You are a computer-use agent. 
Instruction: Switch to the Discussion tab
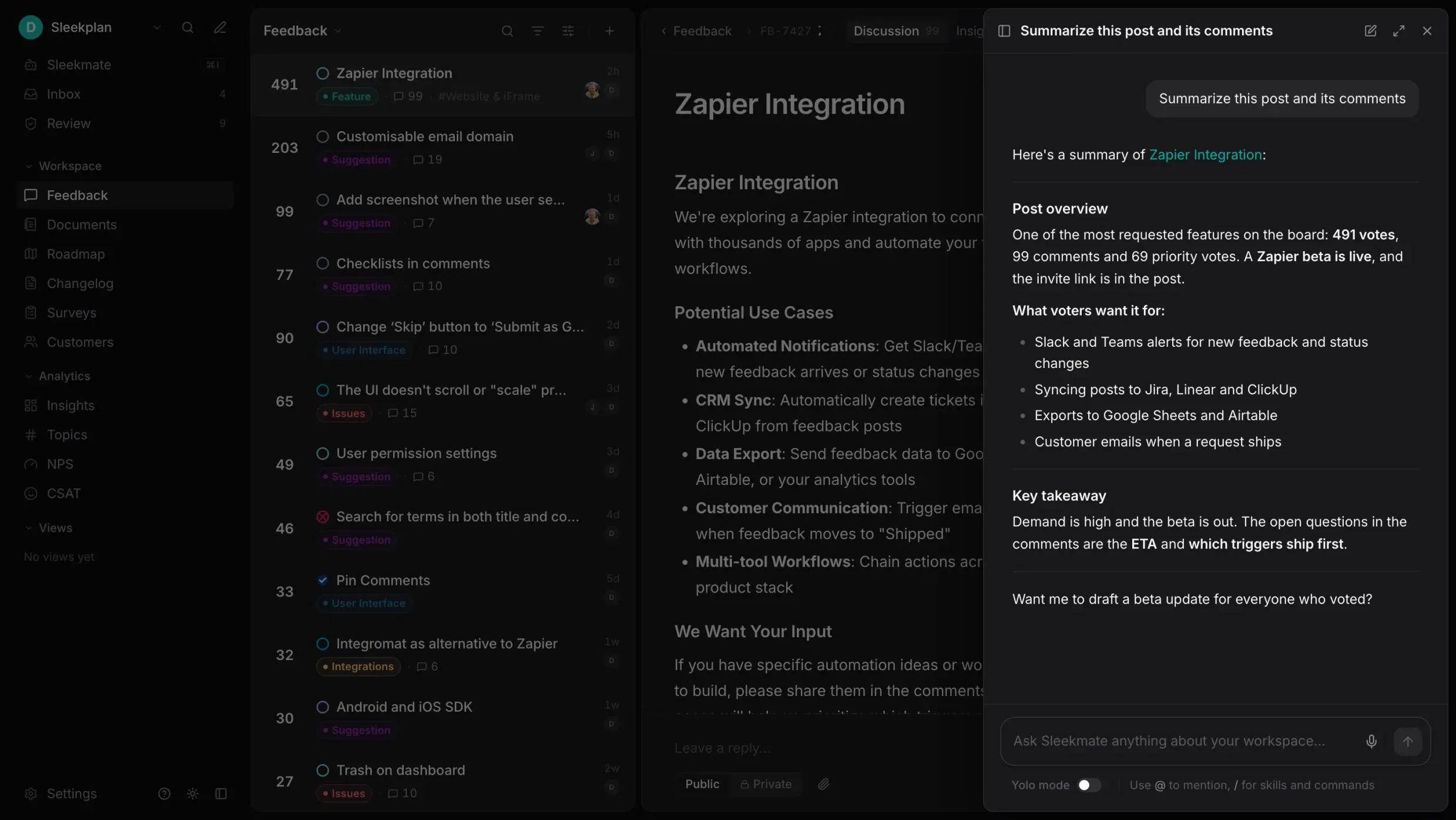point(895,31)
